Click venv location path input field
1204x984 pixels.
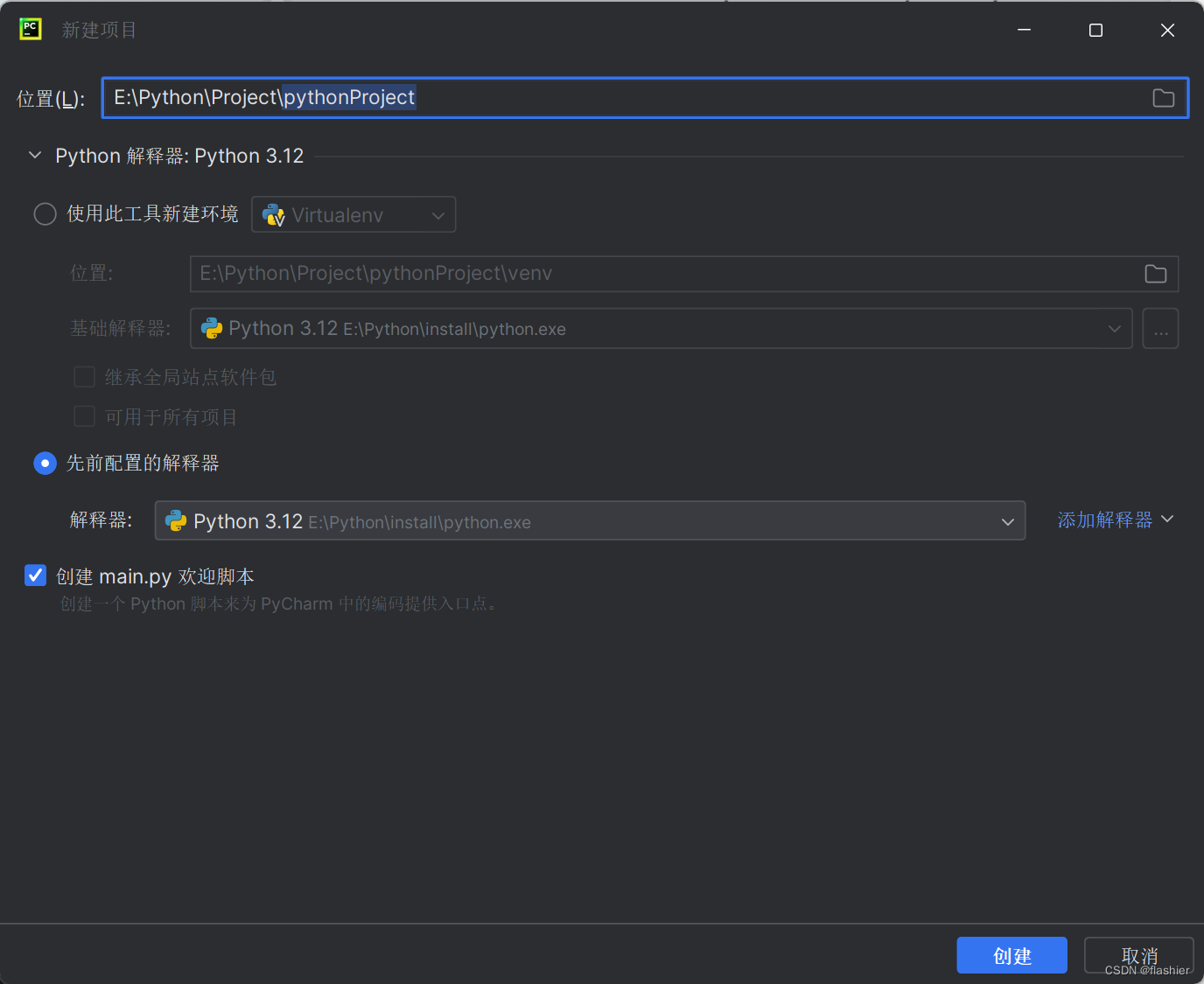pos(684,274)
